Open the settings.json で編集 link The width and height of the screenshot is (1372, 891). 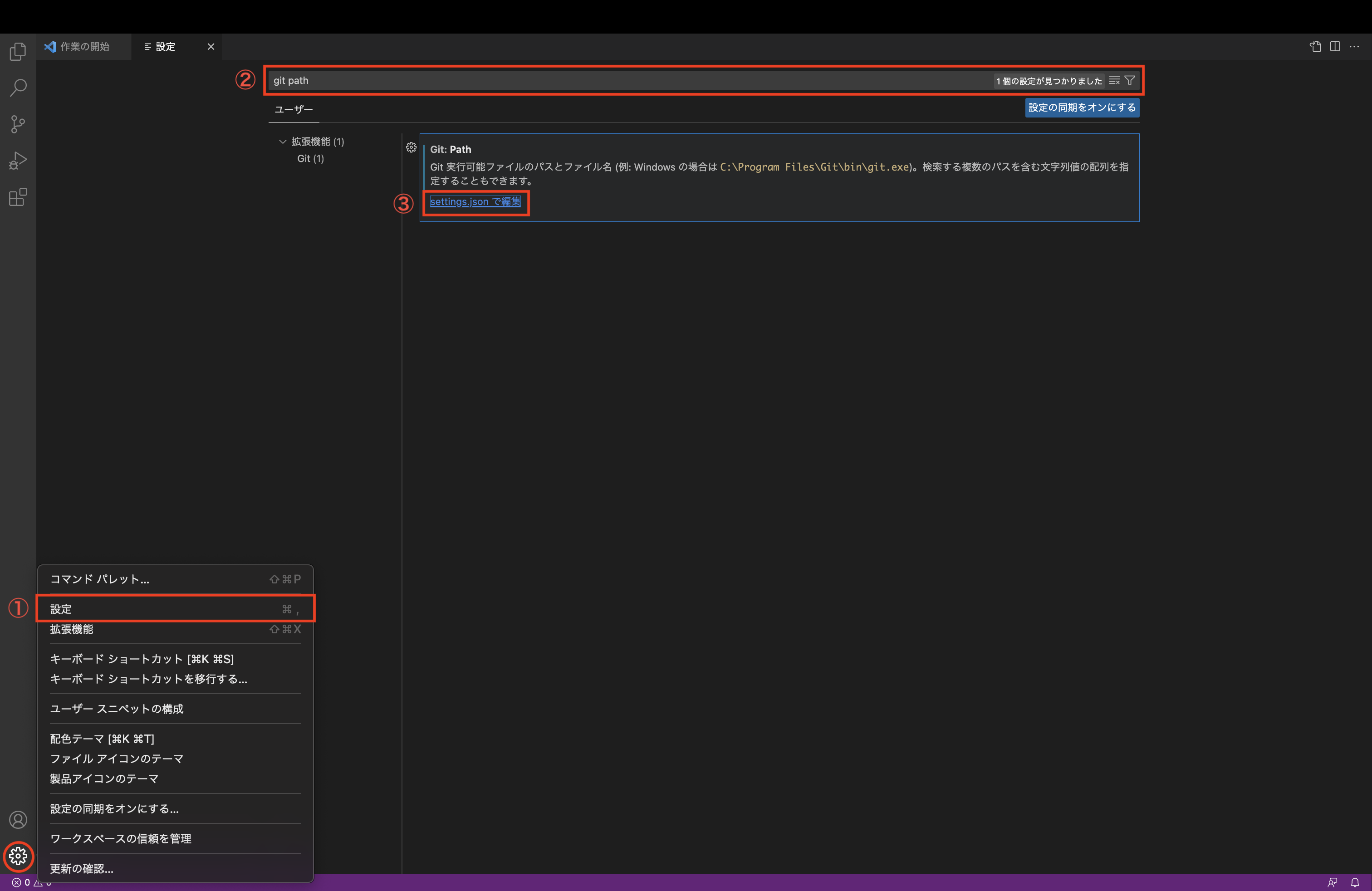pos(475,202)
